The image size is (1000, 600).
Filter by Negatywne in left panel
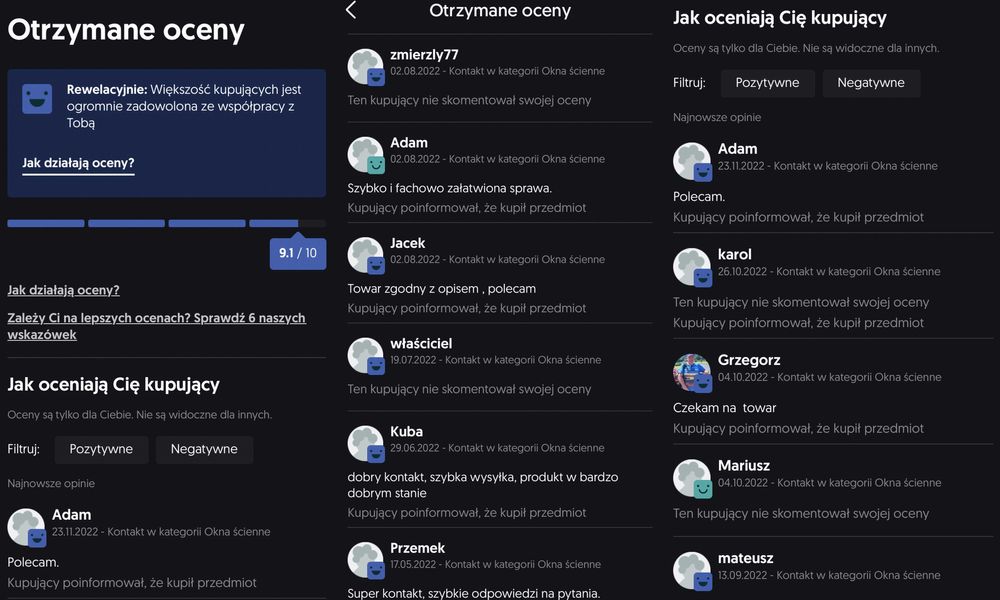(204, 449)
